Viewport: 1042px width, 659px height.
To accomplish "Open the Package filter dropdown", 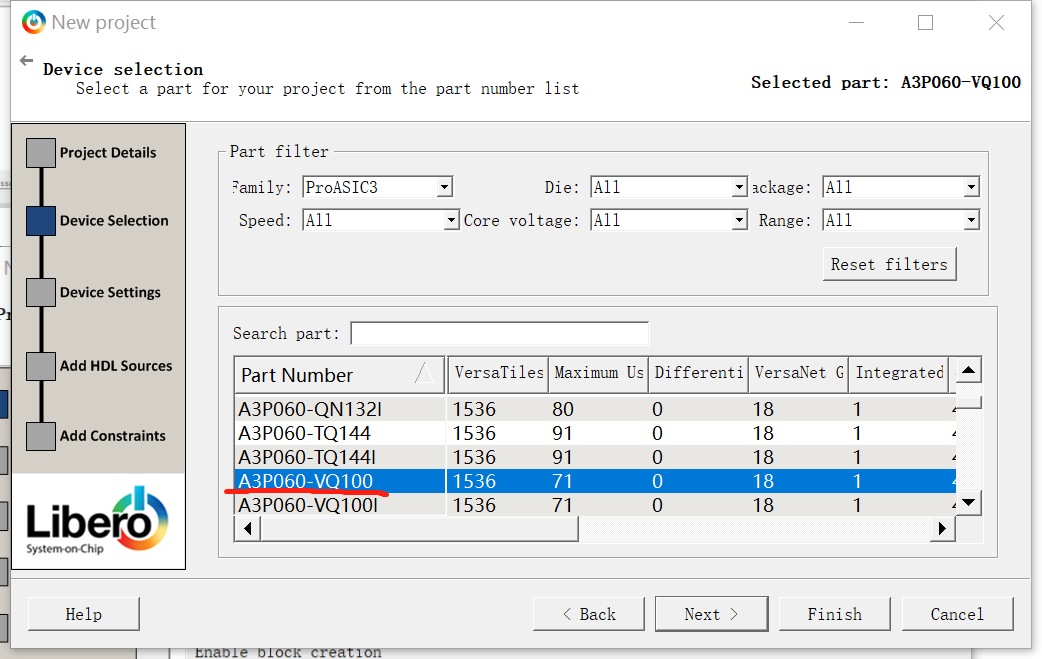I will click(x=900, y=187).
